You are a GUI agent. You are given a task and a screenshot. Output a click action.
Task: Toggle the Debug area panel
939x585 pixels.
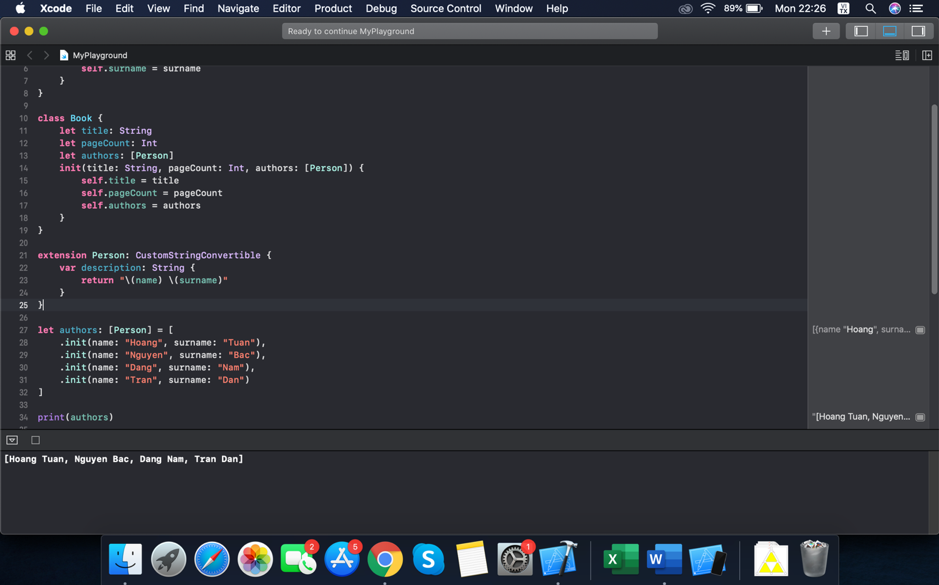tap(889, 31)
